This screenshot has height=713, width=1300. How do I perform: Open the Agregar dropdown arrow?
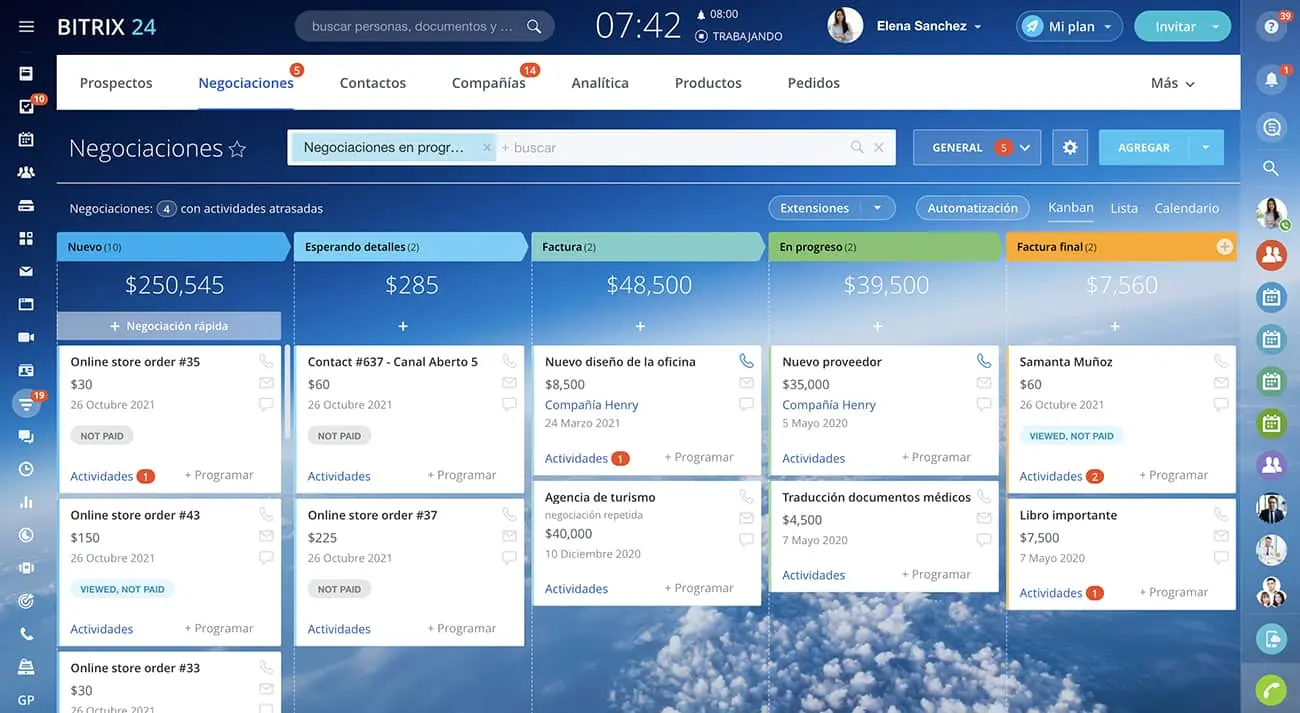[x=1206, y=147]
